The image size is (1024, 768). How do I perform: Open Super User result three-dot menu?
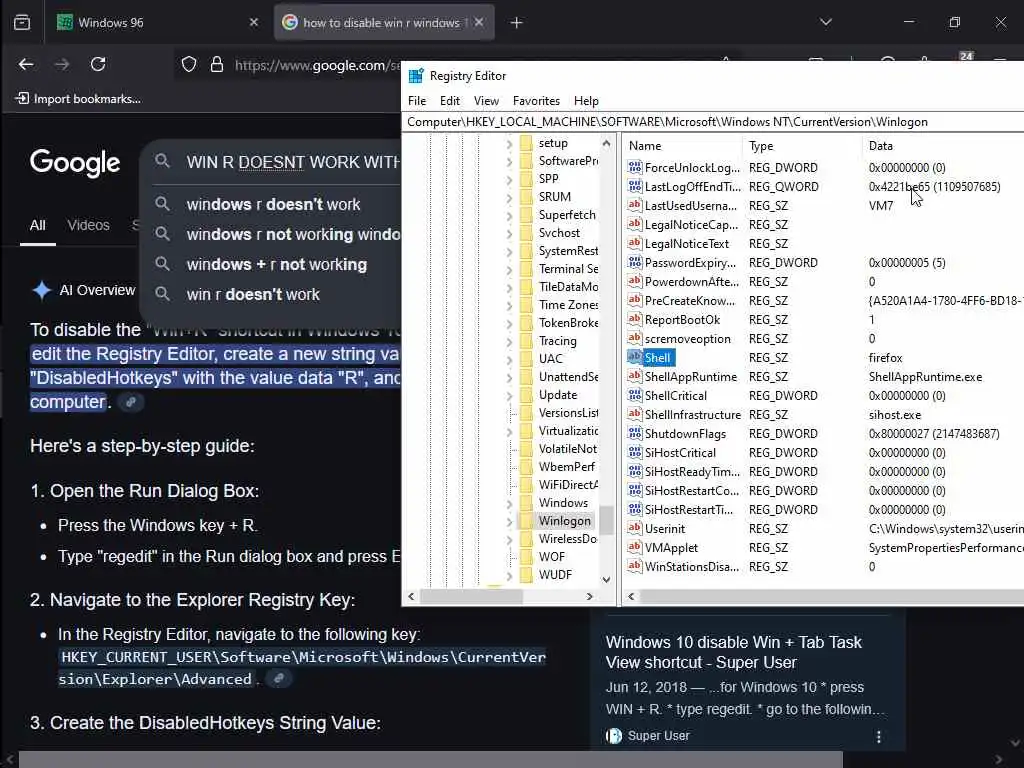tap(878, 737)
